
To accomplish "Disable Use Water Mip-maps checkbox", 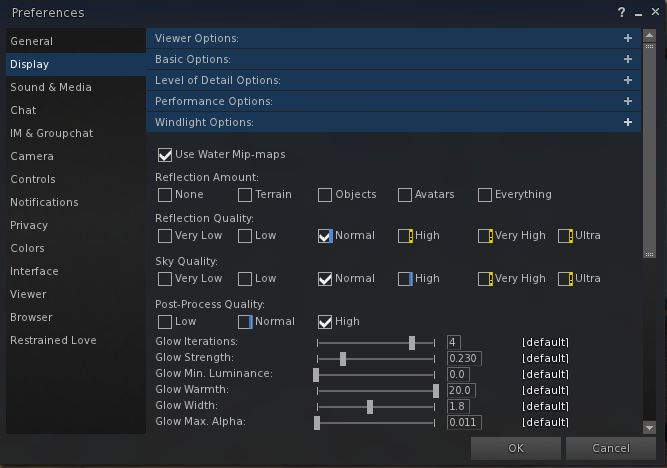I will 165,155.
